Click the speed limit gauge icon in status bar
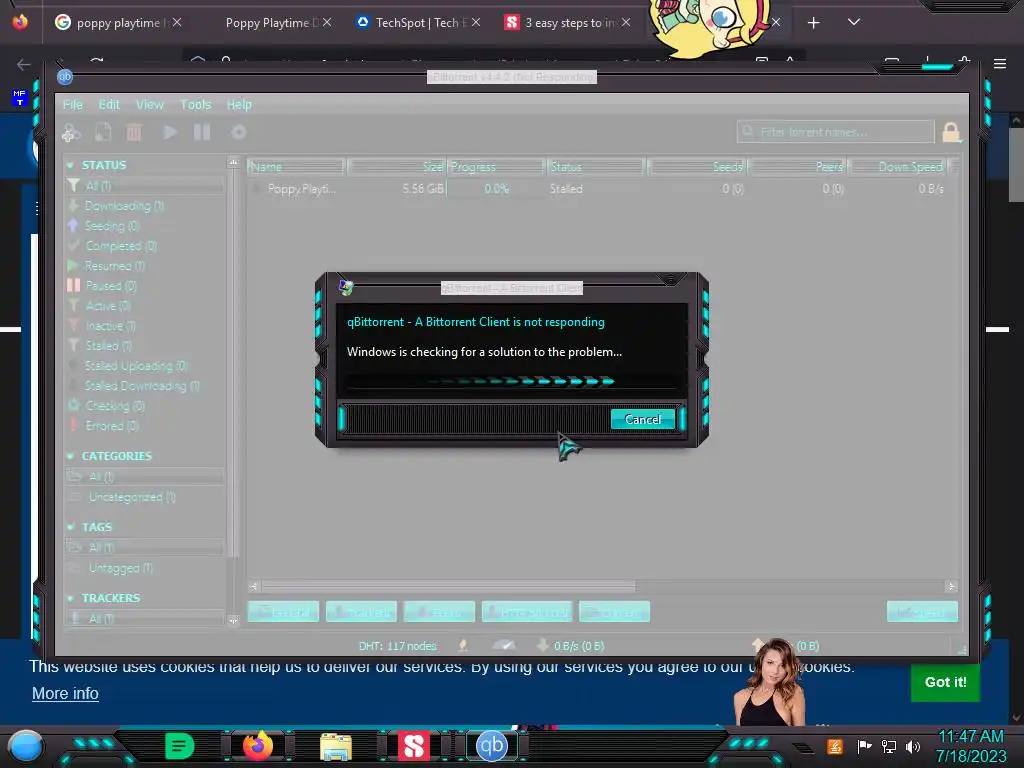The height and width of the screenshot is (768, 1024). (504, 645)
